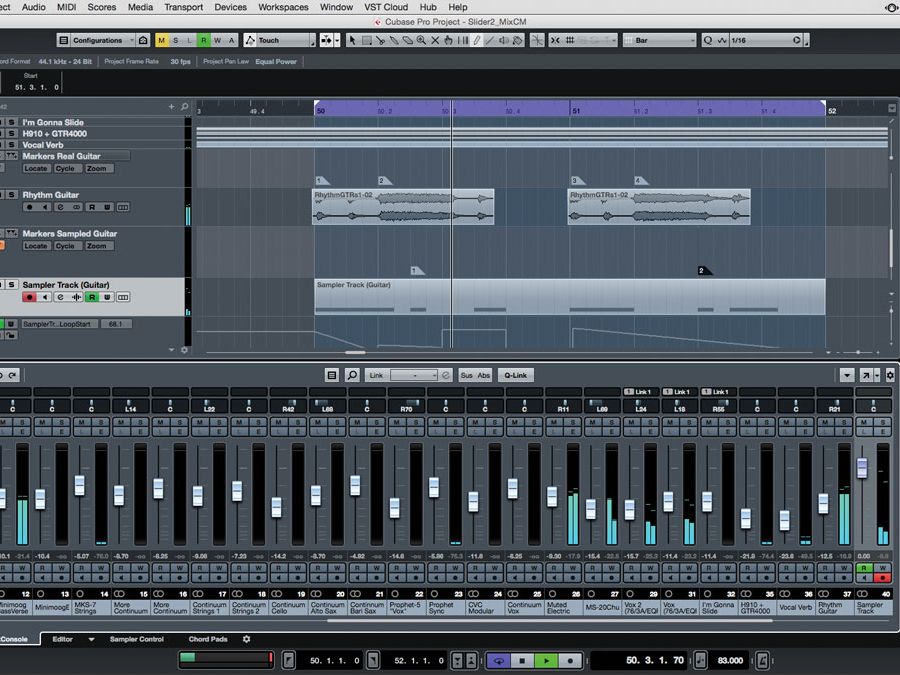900x675 pixels.
Task: Select the Line tool
Action: click(490, 40)
